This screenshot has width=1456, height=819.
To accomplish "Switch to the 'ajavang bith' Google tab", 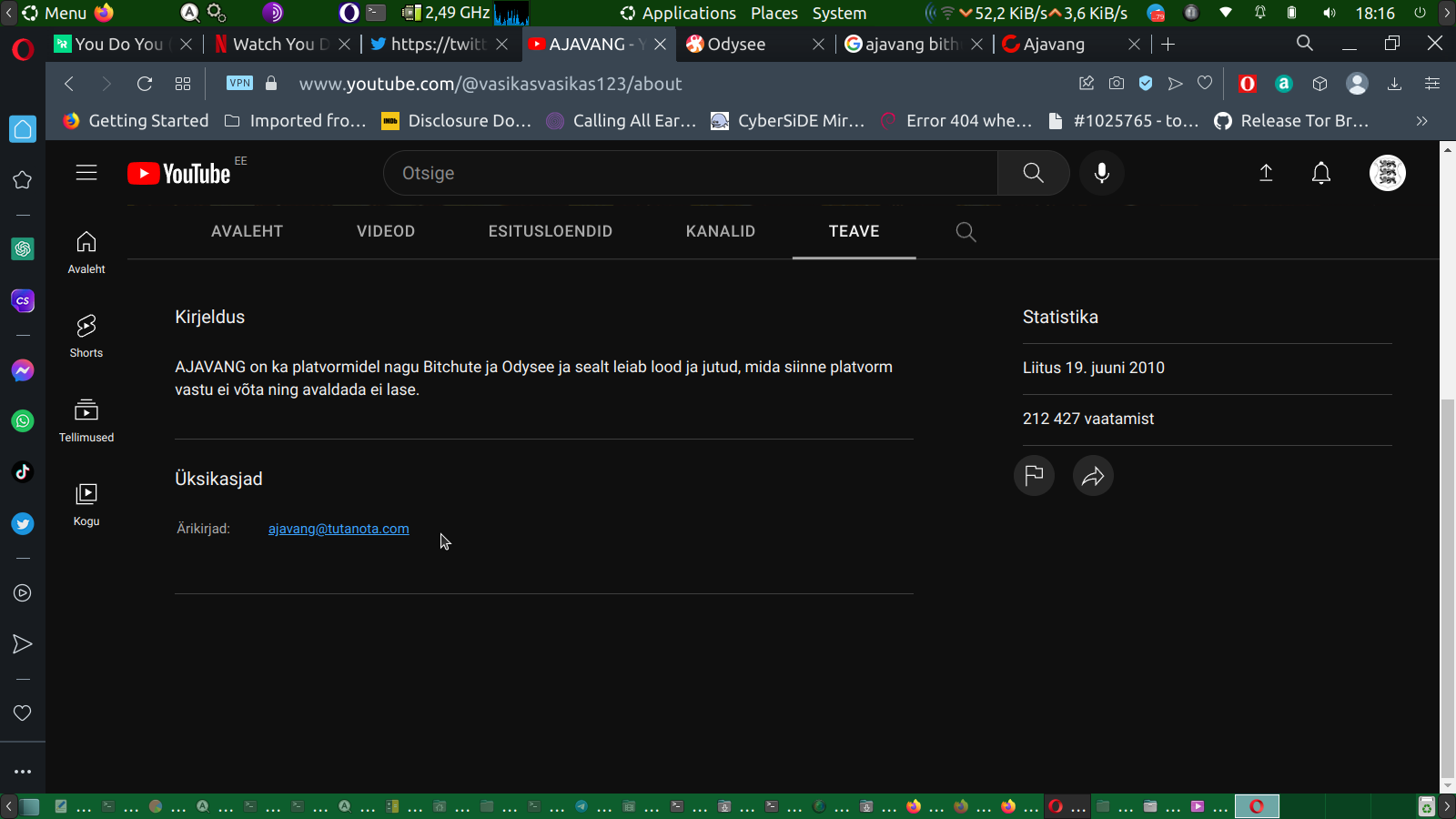I will pos(914,44).
